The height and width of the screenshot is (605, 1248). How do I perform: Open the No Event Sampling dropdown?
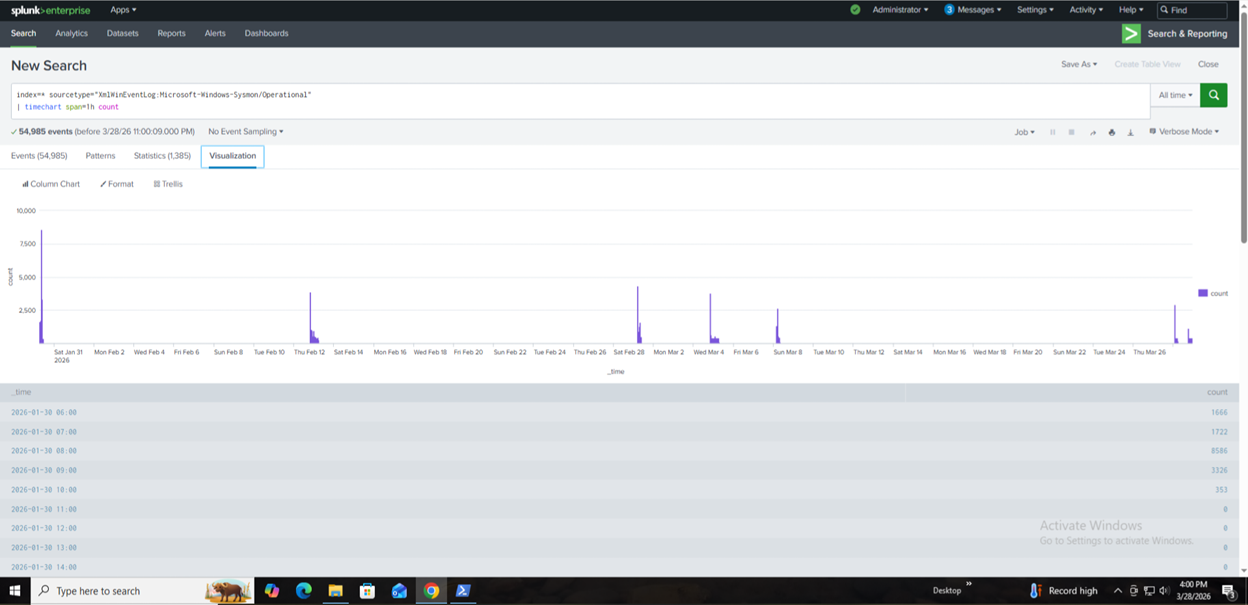245,131
